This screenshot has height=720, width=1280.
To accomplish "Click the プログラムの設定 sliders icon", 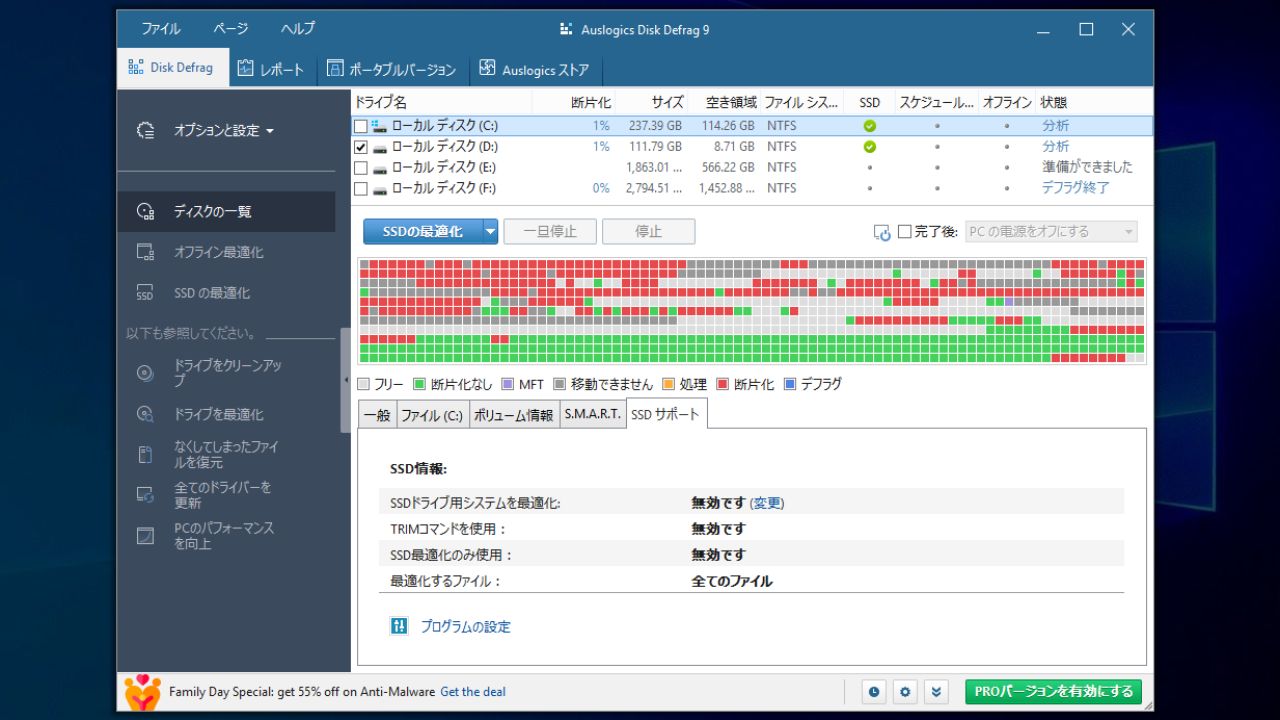I will click(x=399, y=626).
